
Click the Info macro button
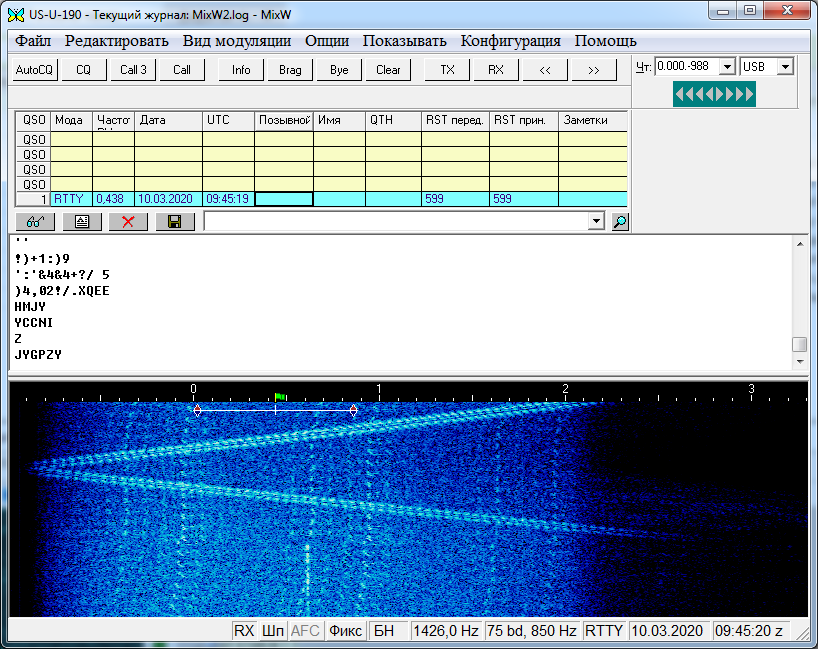click(x=241, y=70)
